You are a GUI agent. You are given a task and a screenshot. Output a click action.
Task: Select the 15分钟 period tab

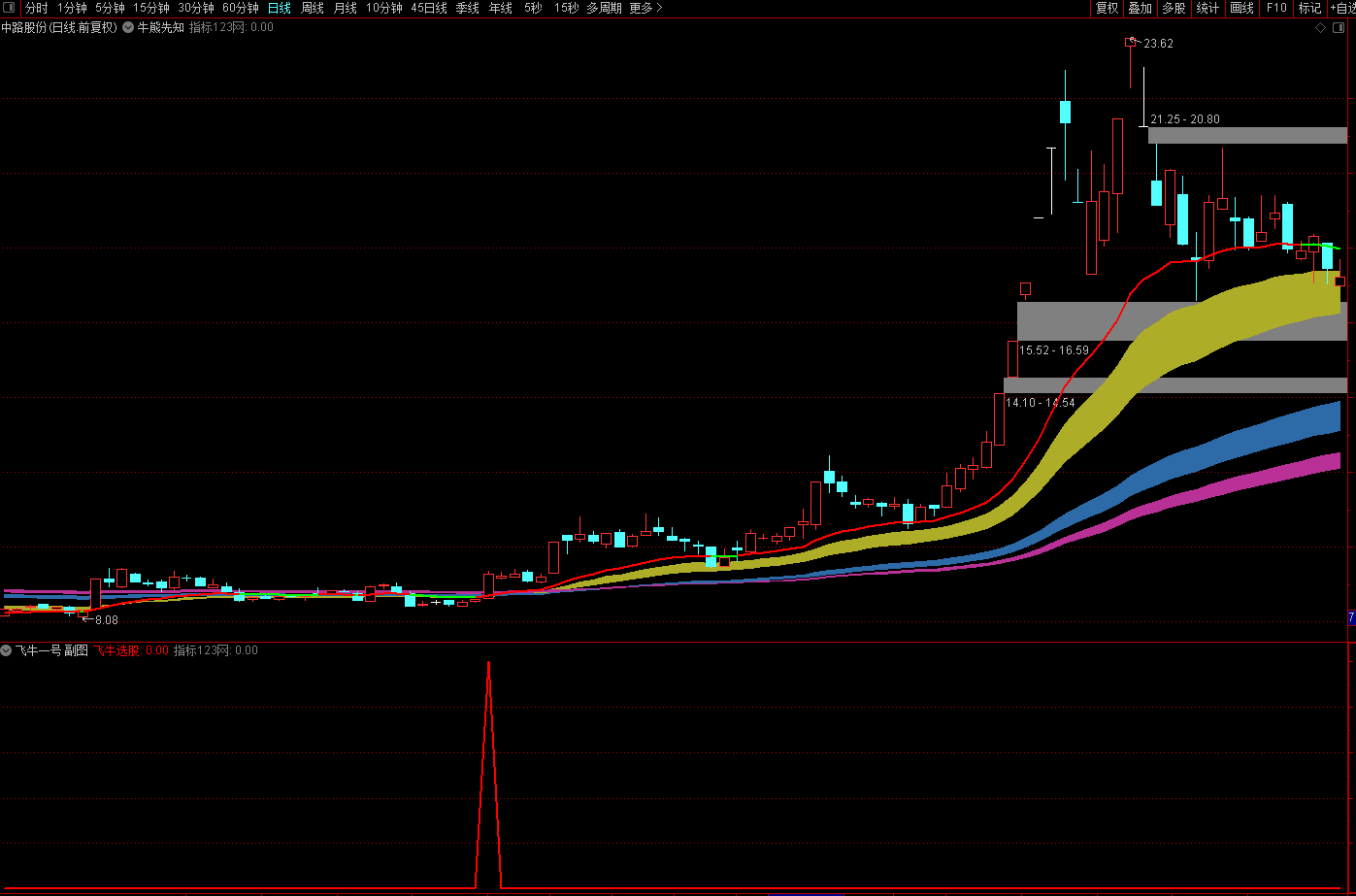pos(151,8)
